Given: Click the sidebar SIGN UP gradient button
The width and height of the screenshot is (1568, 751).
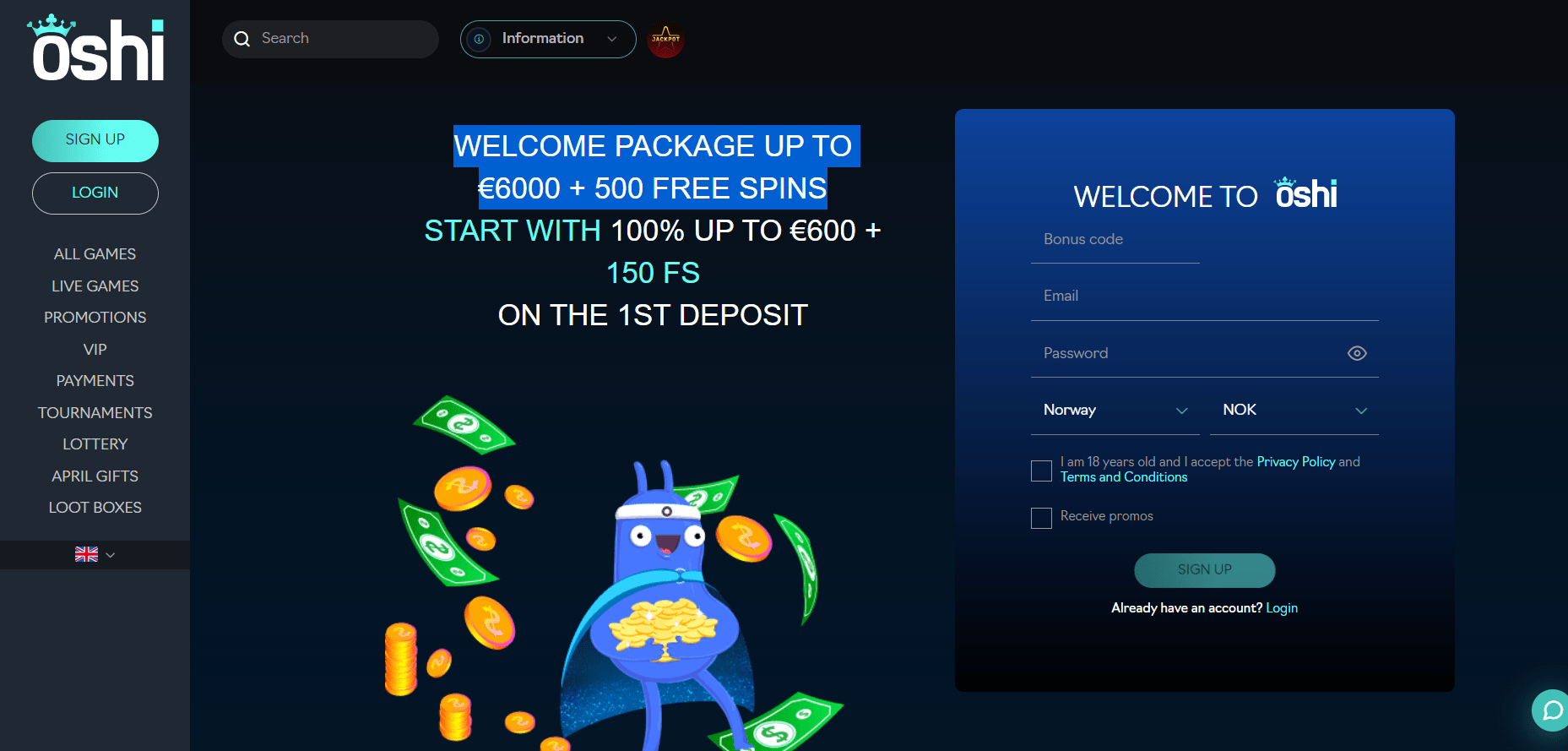Looking at the screenshot, I should [95, 140].
